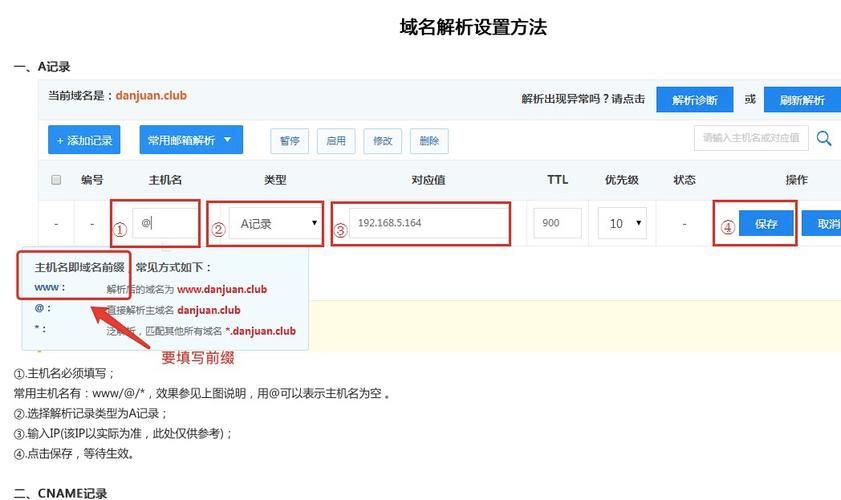
Task: Click the 保存 save button
Action: [766, 224]
